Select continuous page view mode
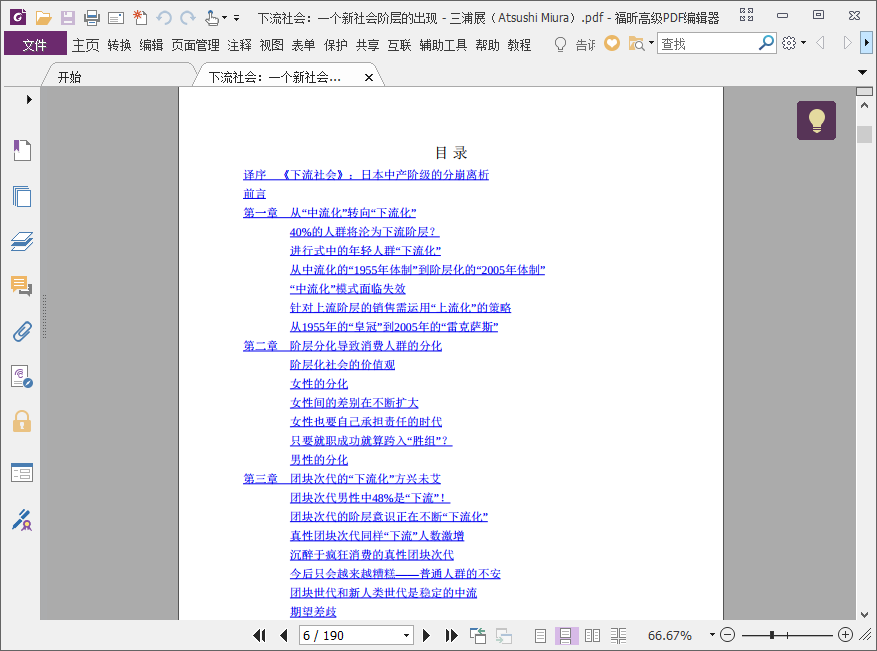Image resolution: width=877 pixels, height=651 pixels. [x=565, y=635]
